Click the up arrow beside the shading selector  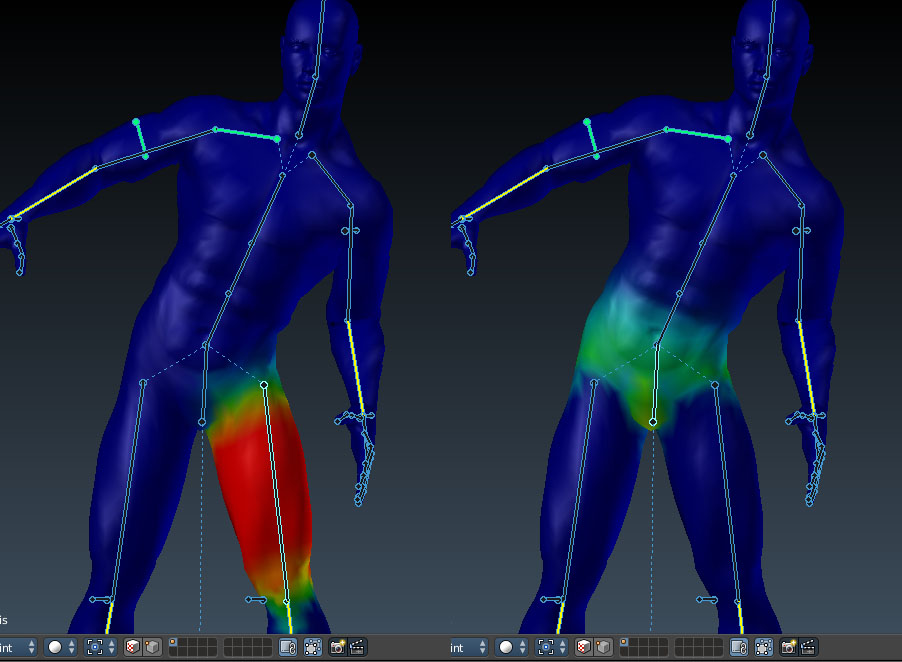coord(72,641)
